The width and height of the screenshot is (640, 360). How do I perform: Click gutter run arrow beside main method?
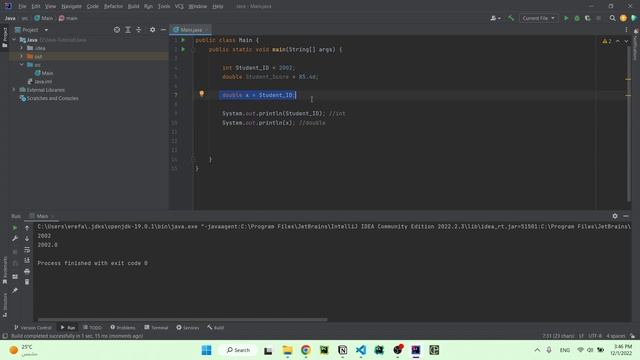click(183, 49)
